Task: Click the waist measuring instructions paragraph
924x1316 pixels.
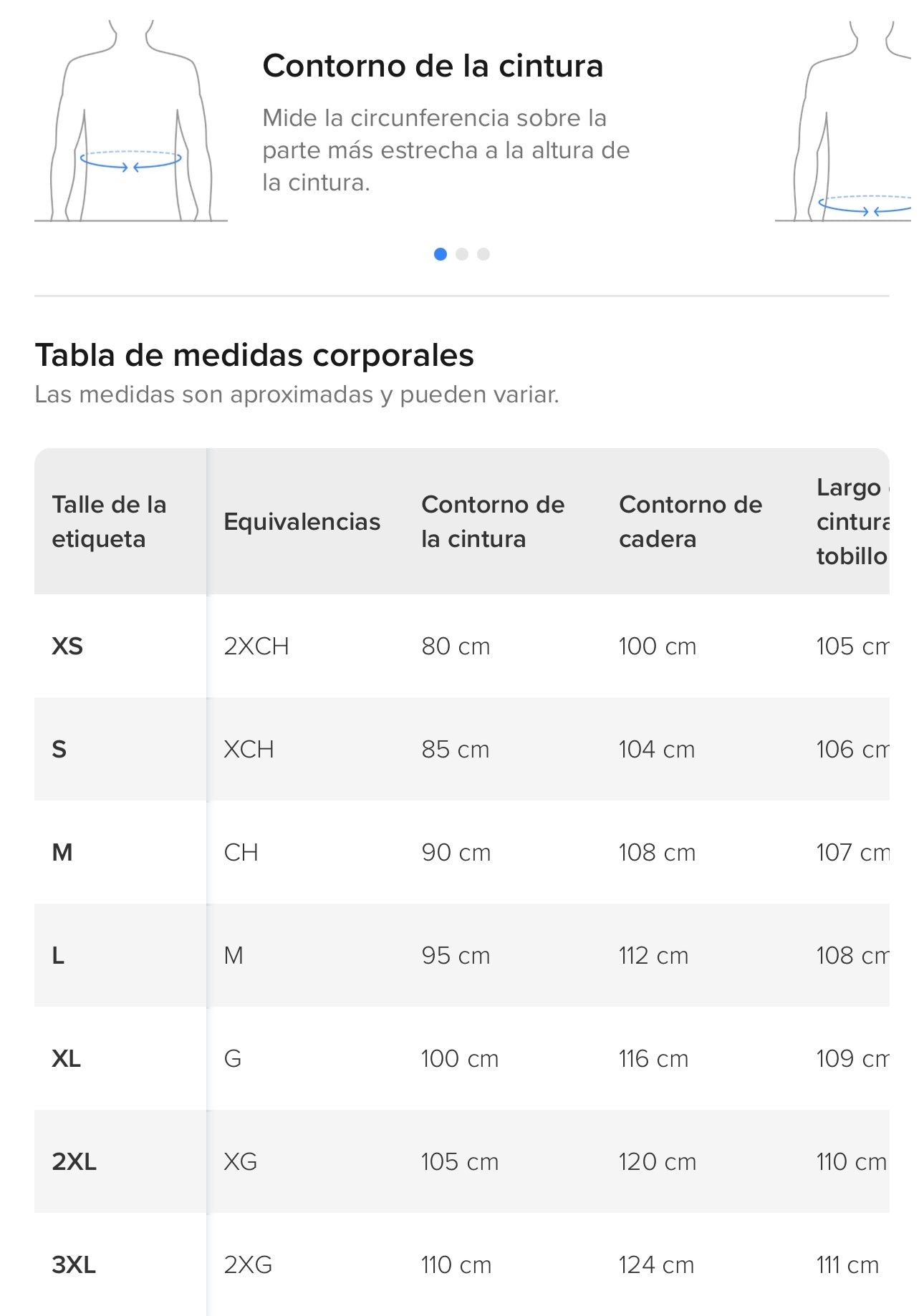Action: tap(446, 150)
